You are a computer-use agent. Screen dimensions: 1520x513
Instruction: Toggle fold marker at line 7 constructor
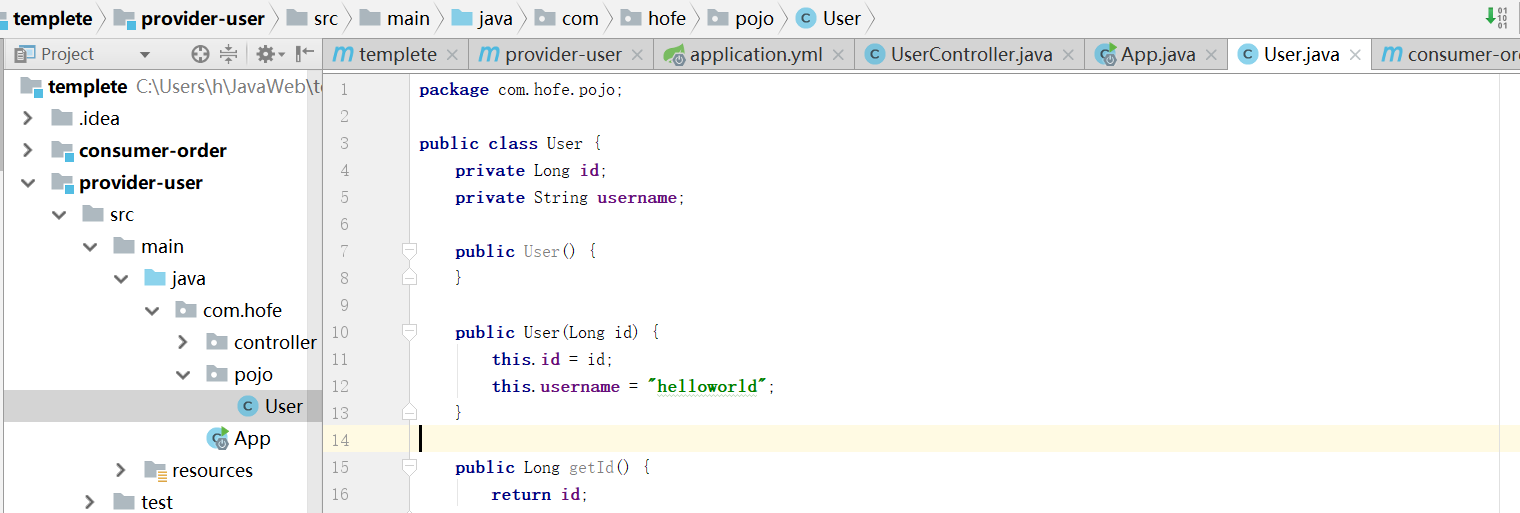pyautogui.click(x=409, y=250)
